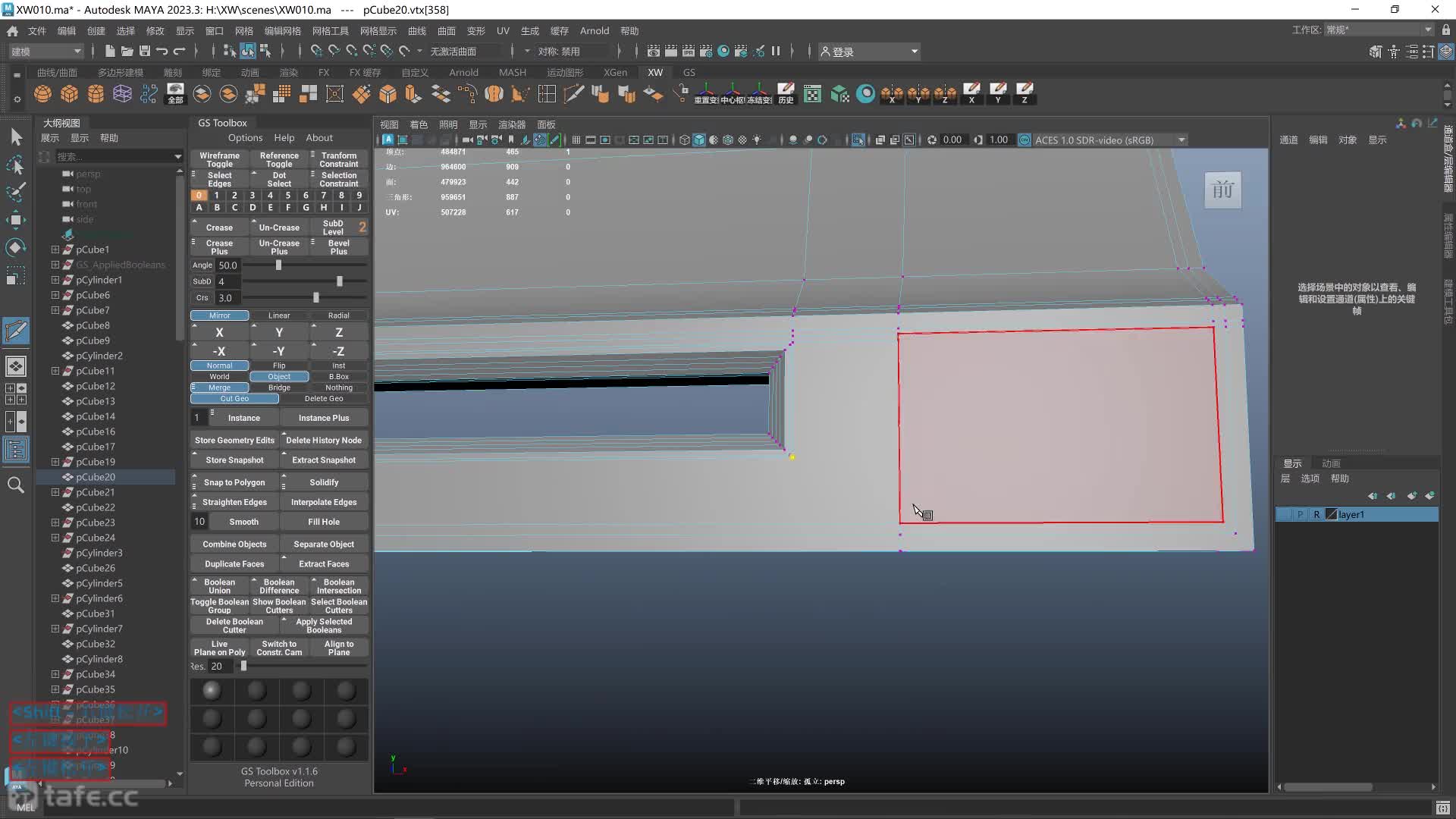Click the Solidify button

click(x=324, y=482)
